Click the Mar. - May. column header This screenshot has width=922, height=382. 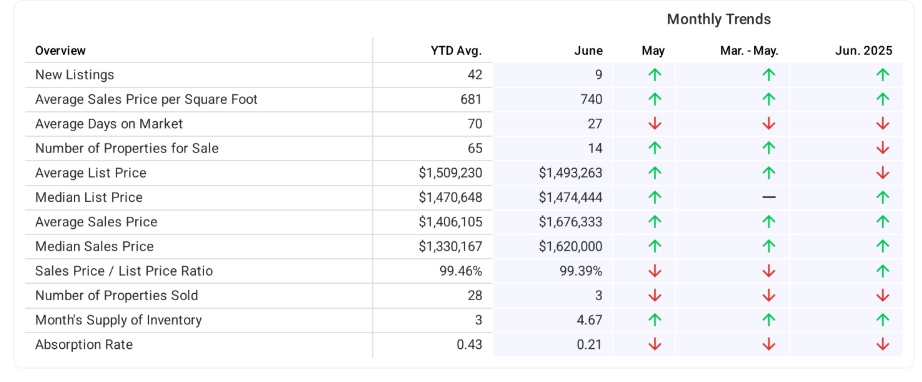click(749, 51)
